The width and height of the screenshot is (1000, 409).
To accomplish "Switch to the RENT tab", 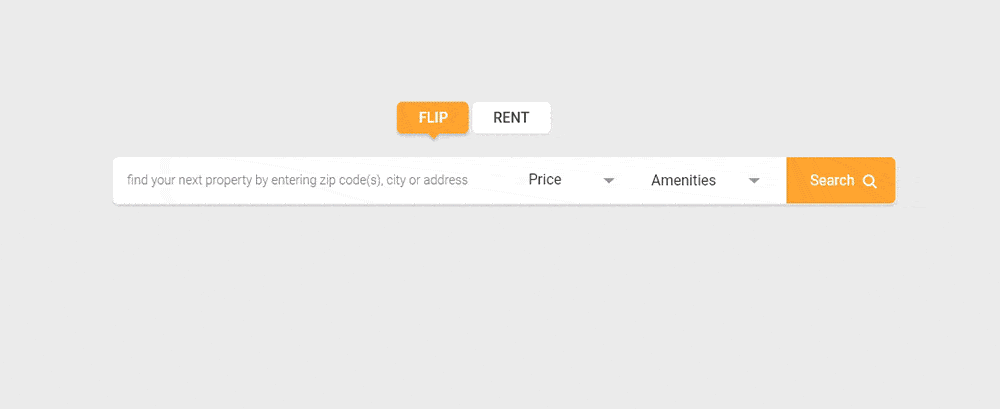I will 511,117.
